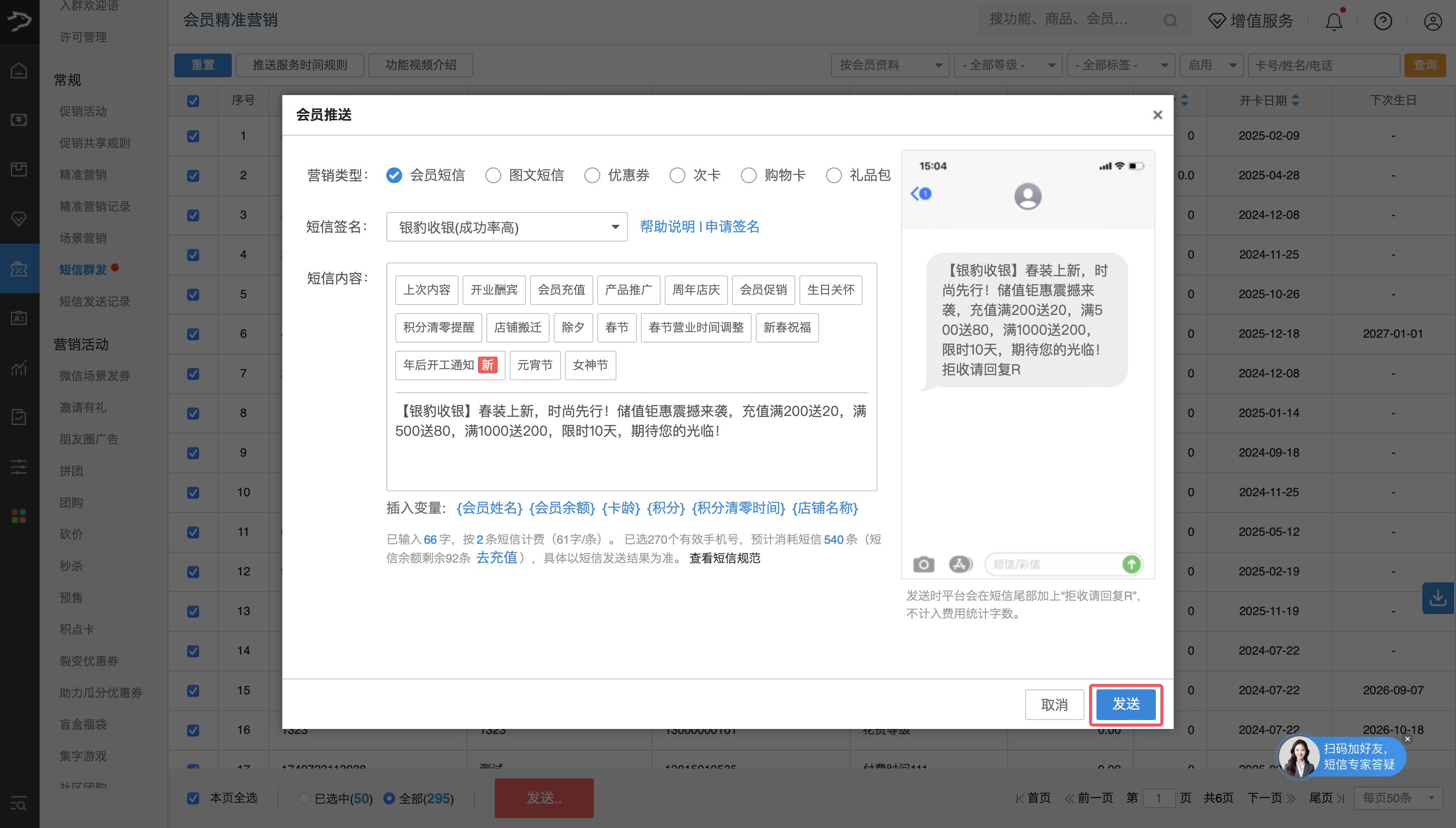1456x828 pixels.
Task: Click the camera icon in phone preview
Action: pos(923,564)
